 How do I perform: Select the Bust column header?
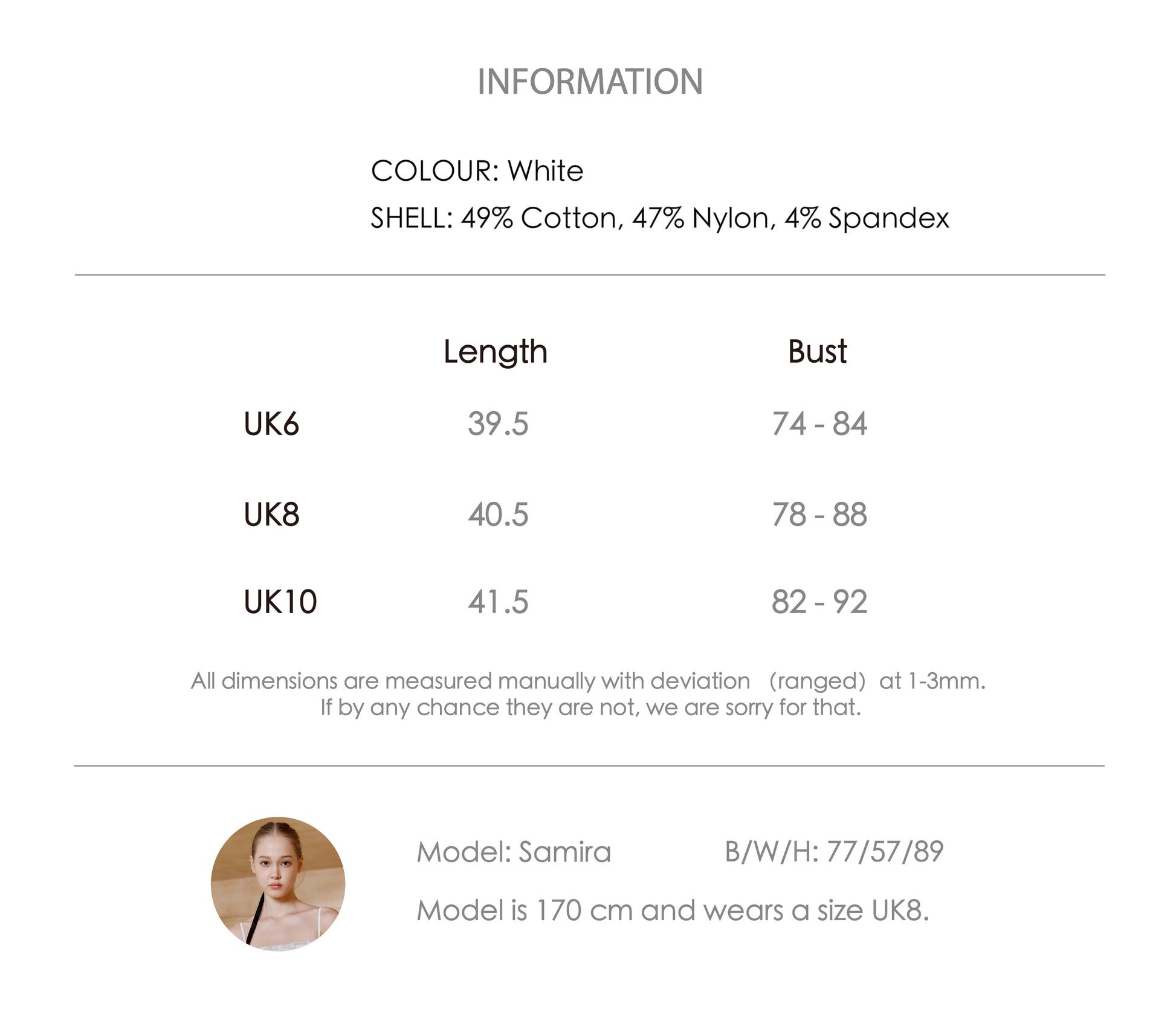click(817, 351)
